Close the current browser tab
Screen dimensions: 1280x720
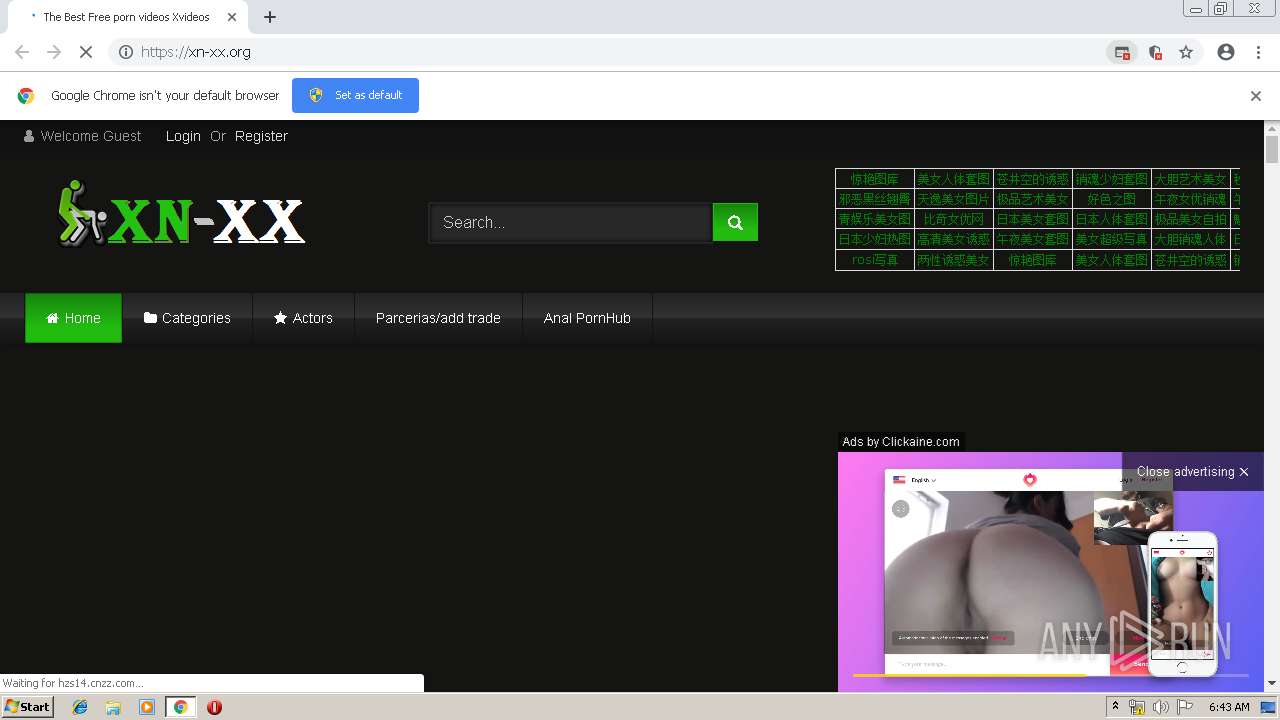click(232, 17)
